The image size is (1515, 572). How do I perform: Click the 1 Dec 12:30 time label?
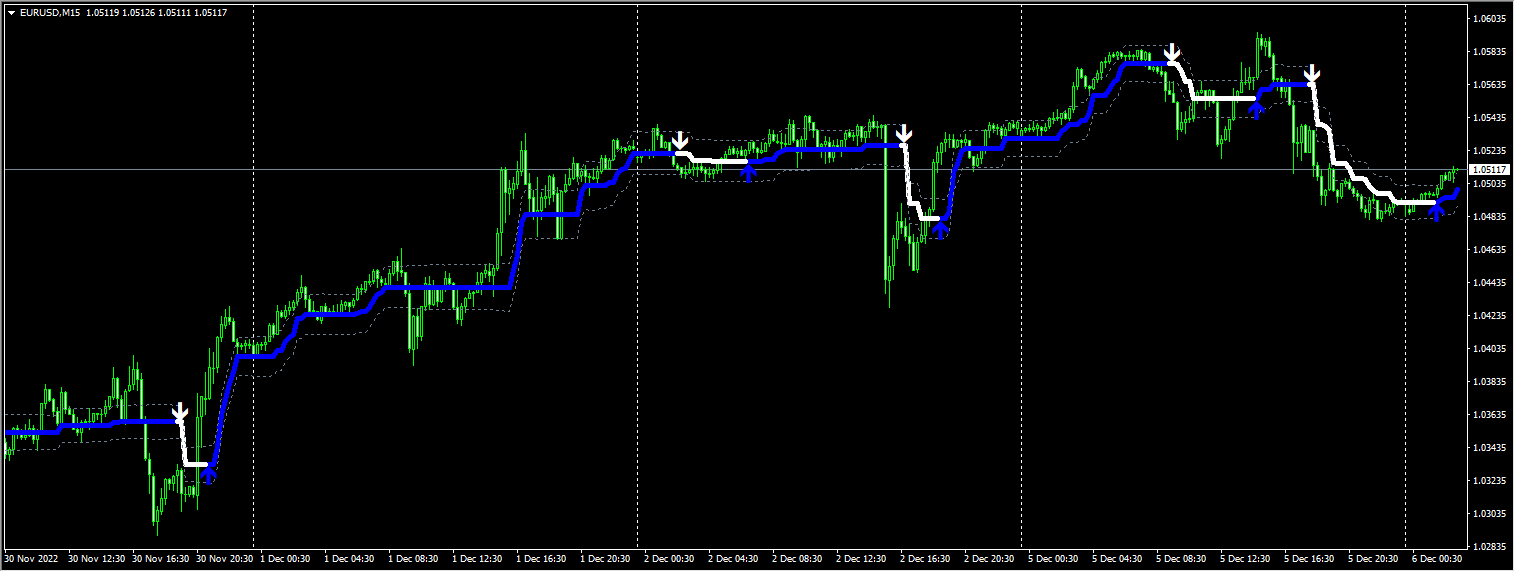point(478,559)
